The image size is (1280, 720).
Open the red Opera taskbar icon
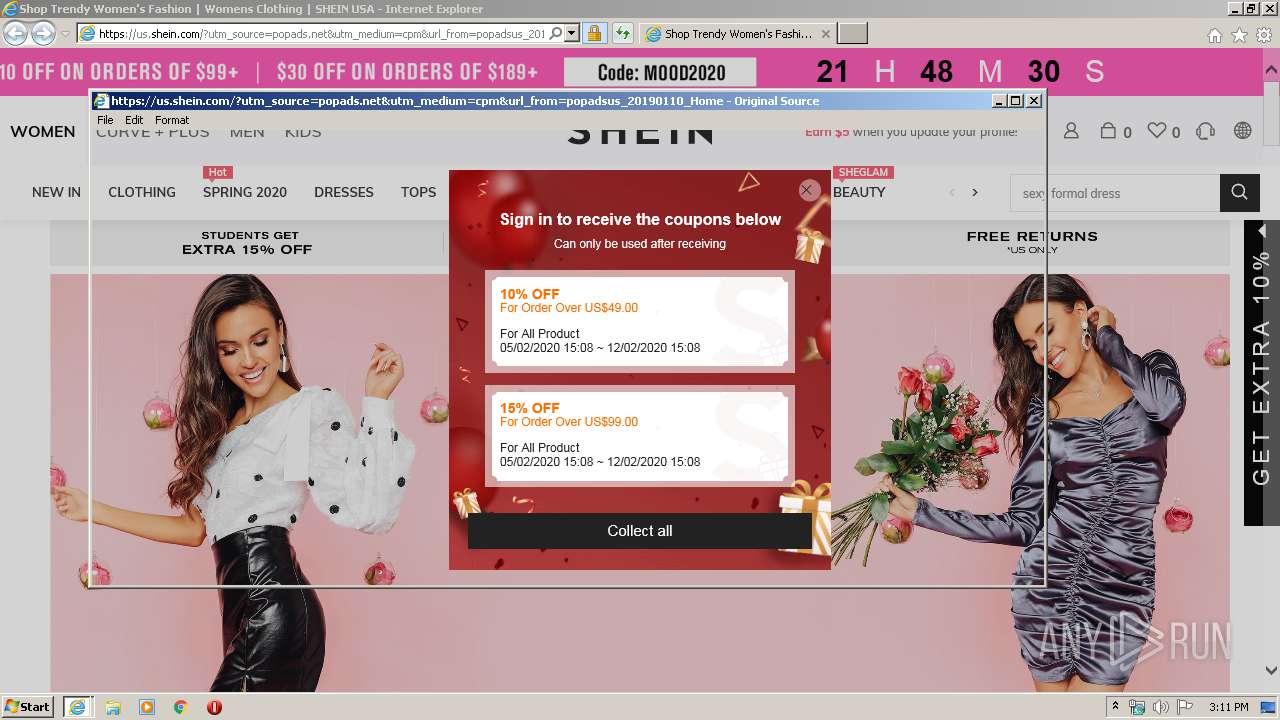pyautogui.click(x=214, y=707)
